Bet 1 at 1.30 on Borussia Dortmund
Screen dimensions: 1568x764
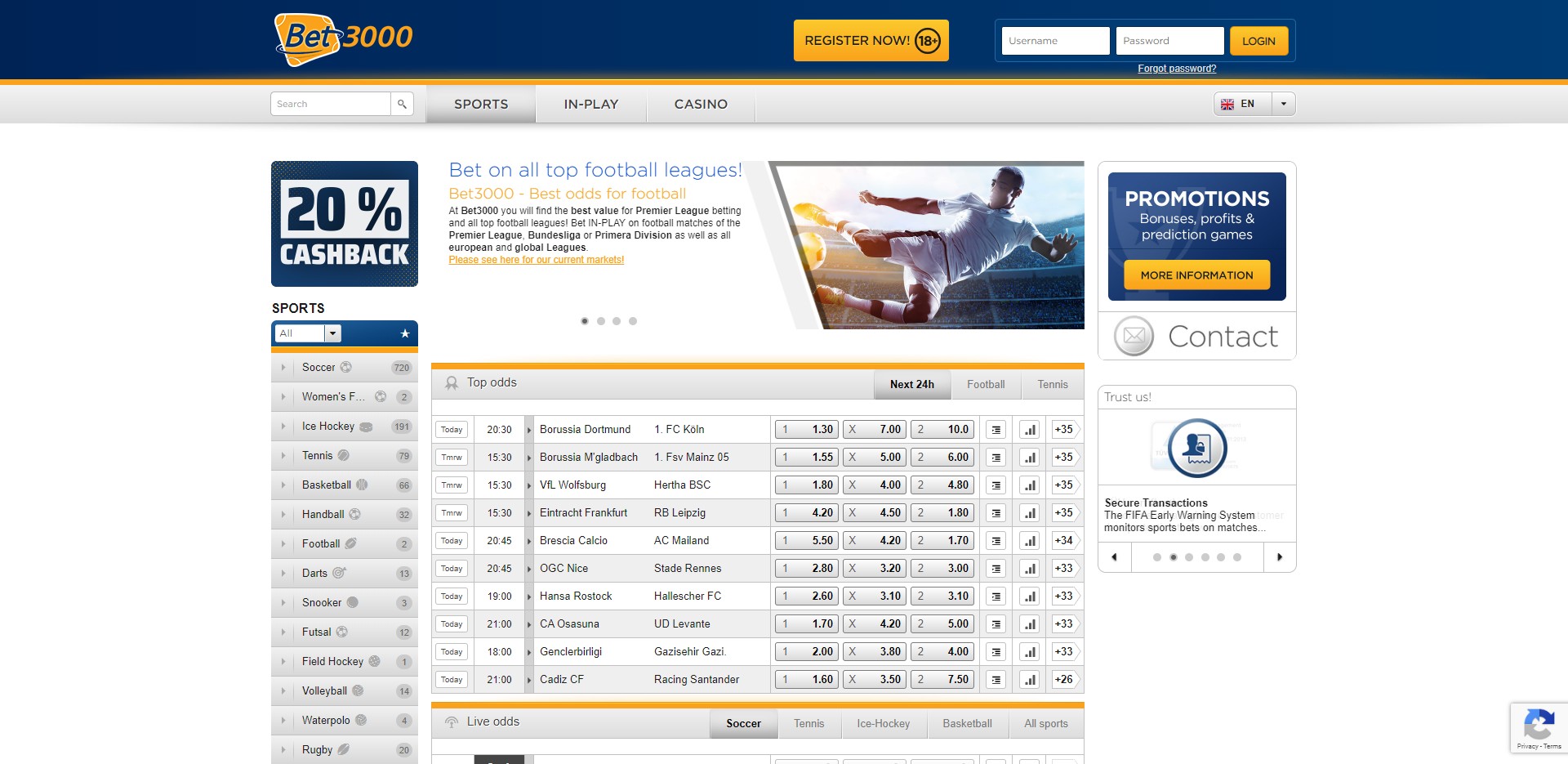tap(806, 430)
